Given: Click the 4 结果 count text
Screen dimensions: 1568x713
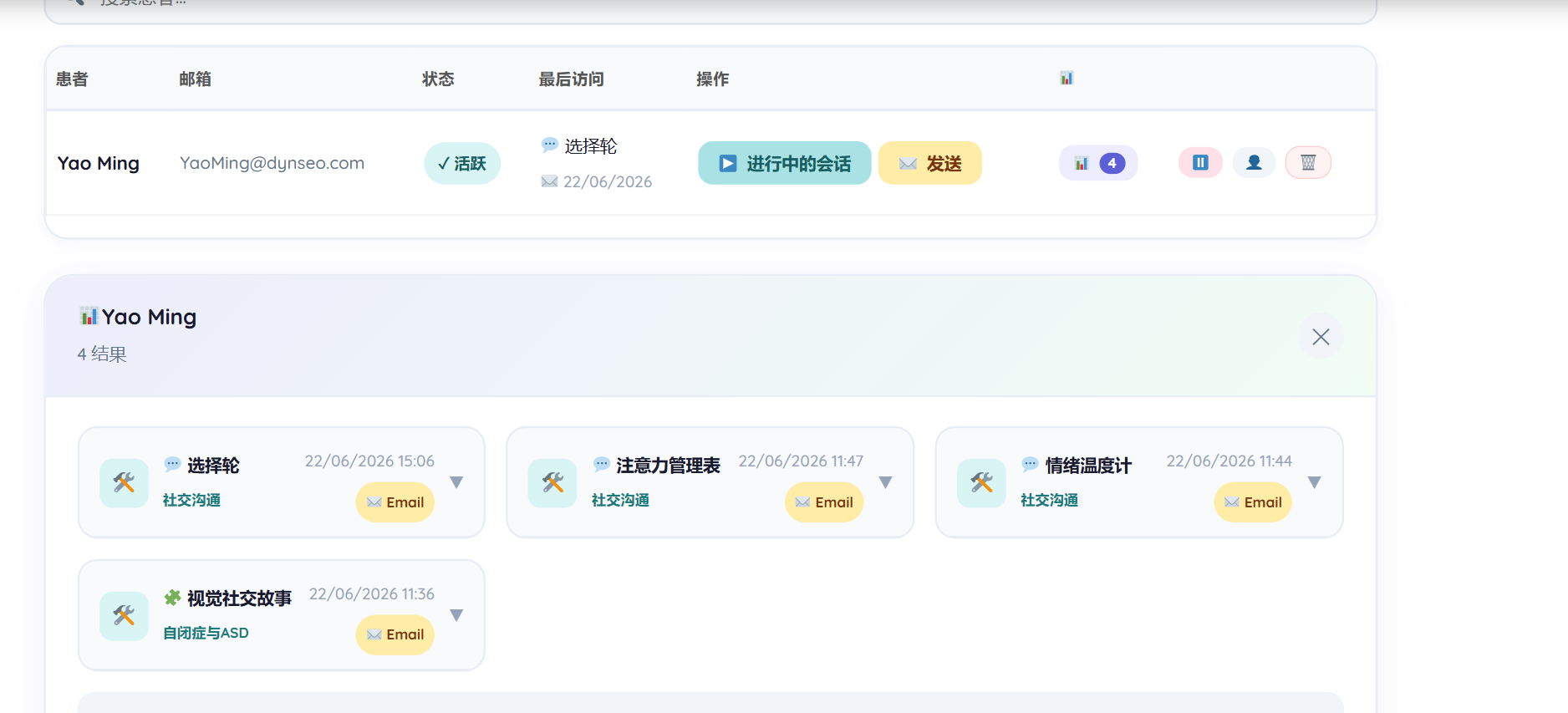Looking at the screenshot, I should click(x=102, y=354).
